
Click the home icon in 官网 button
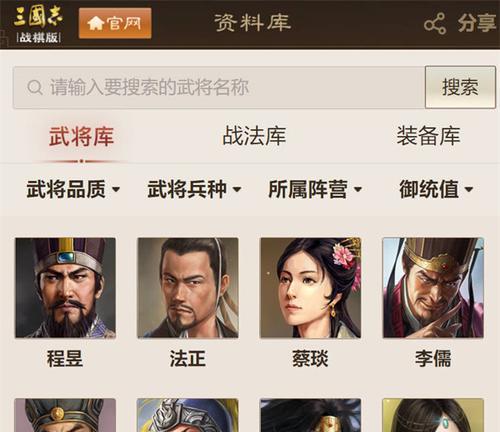pos(95,23)
